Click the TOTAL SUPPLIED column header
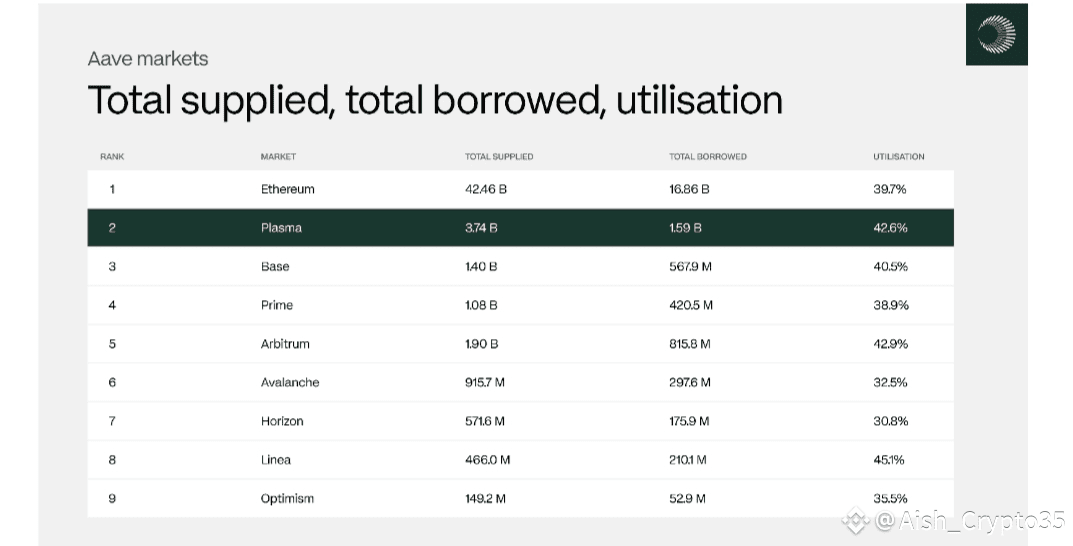 coord(499,157)
